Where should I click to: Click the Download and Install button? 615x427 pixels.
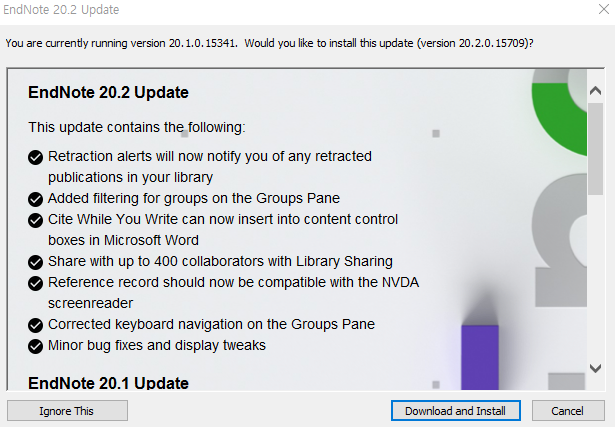[x=455, y=411]
